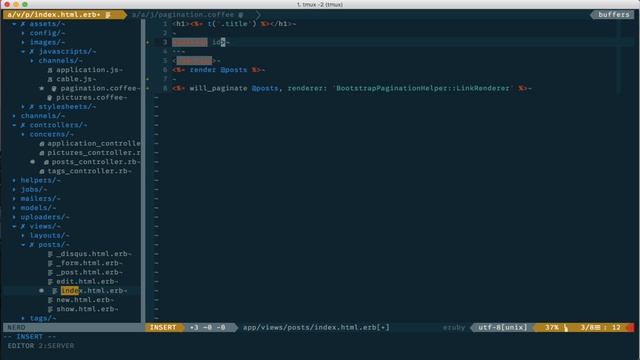Switch to the pagination.coffee buffer tab
Viewport: 640px width, 360px height.
[x=188, y=15]
